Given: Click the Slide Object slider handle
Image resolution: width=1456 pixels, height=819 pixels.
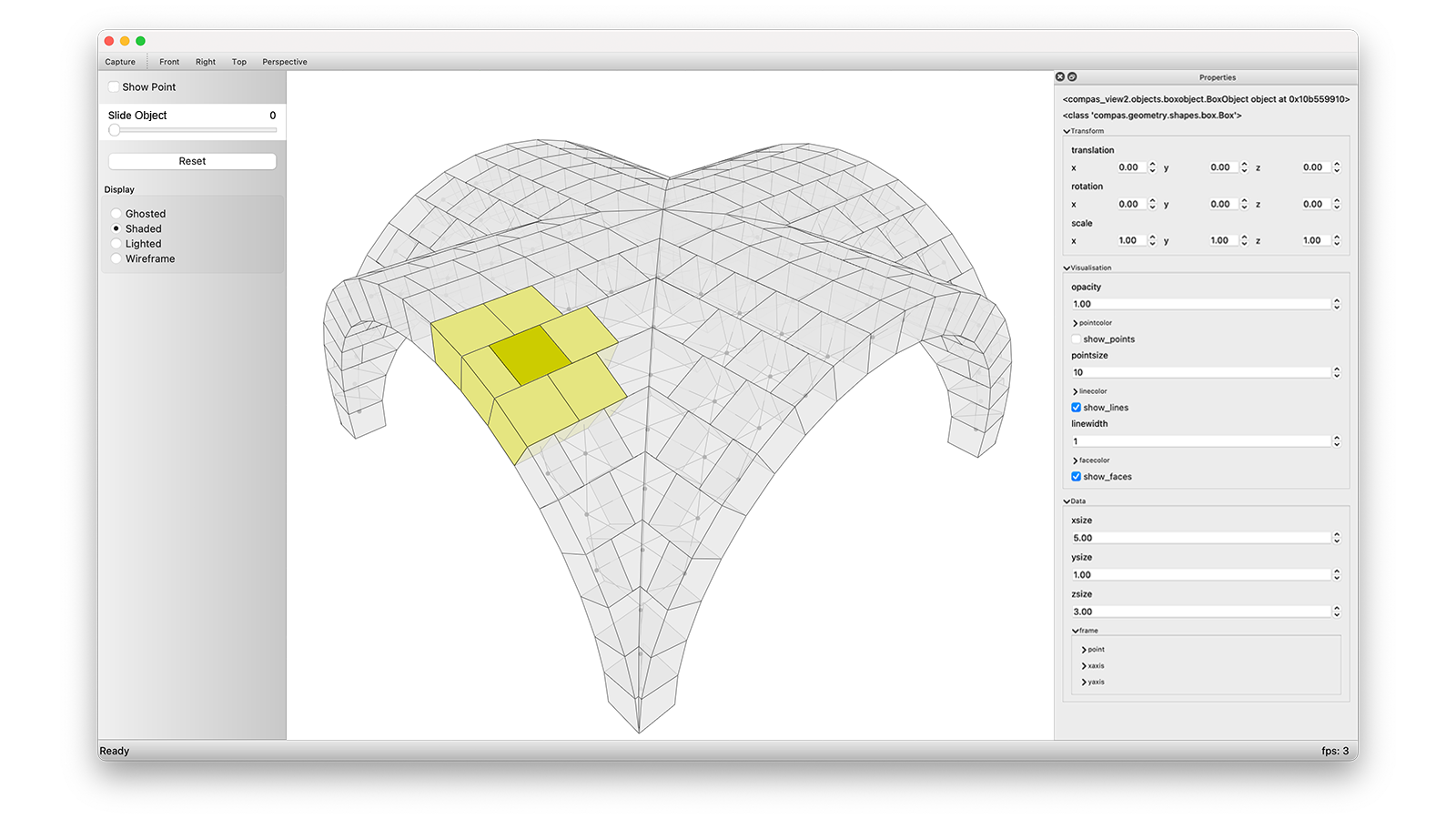Looking at the screenshot, I should [x=115, y=130].
